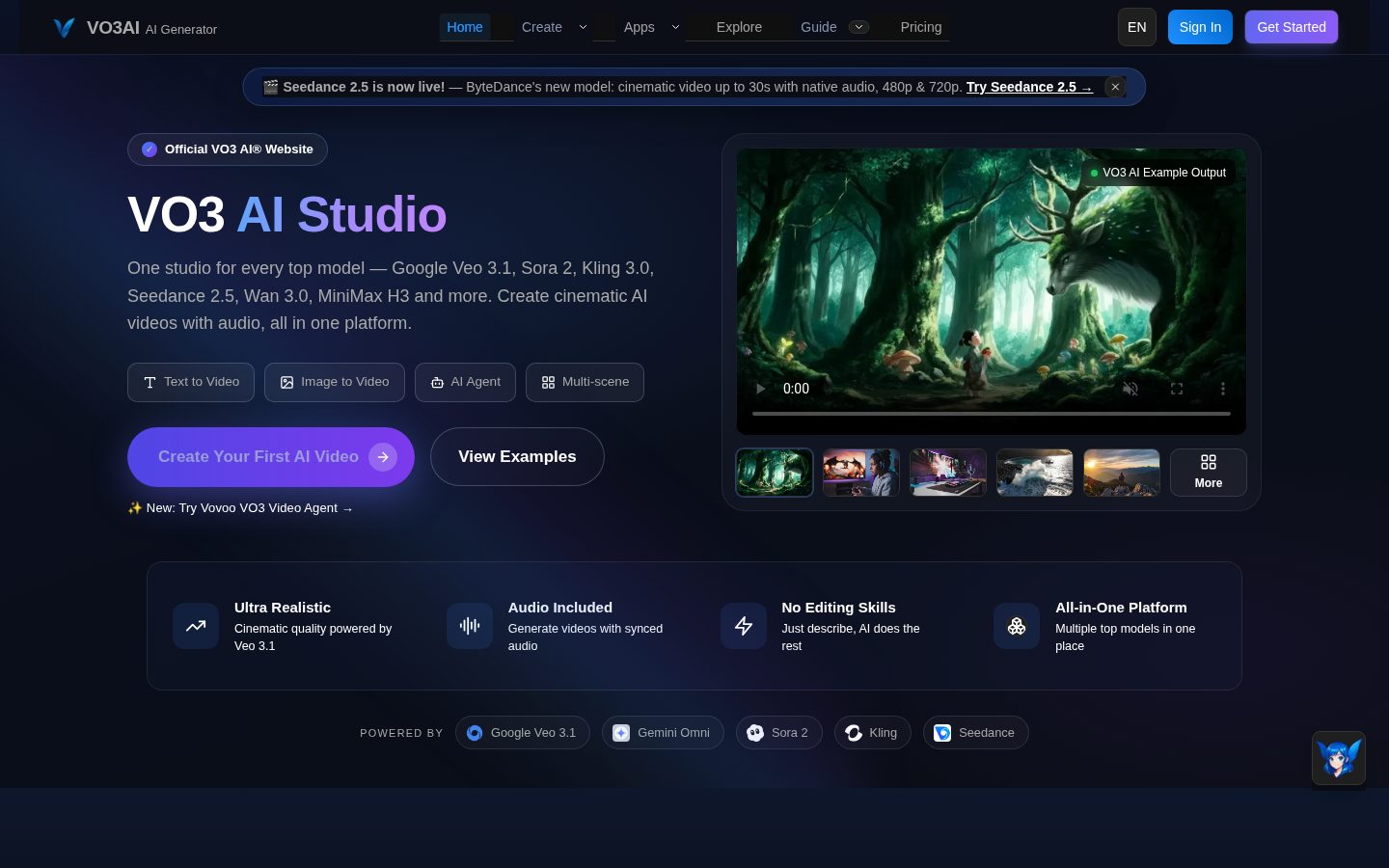Expand the Guide dropdown chevron
The height and width of the screenshot is (868, 1389).
(x=858, y=27)
